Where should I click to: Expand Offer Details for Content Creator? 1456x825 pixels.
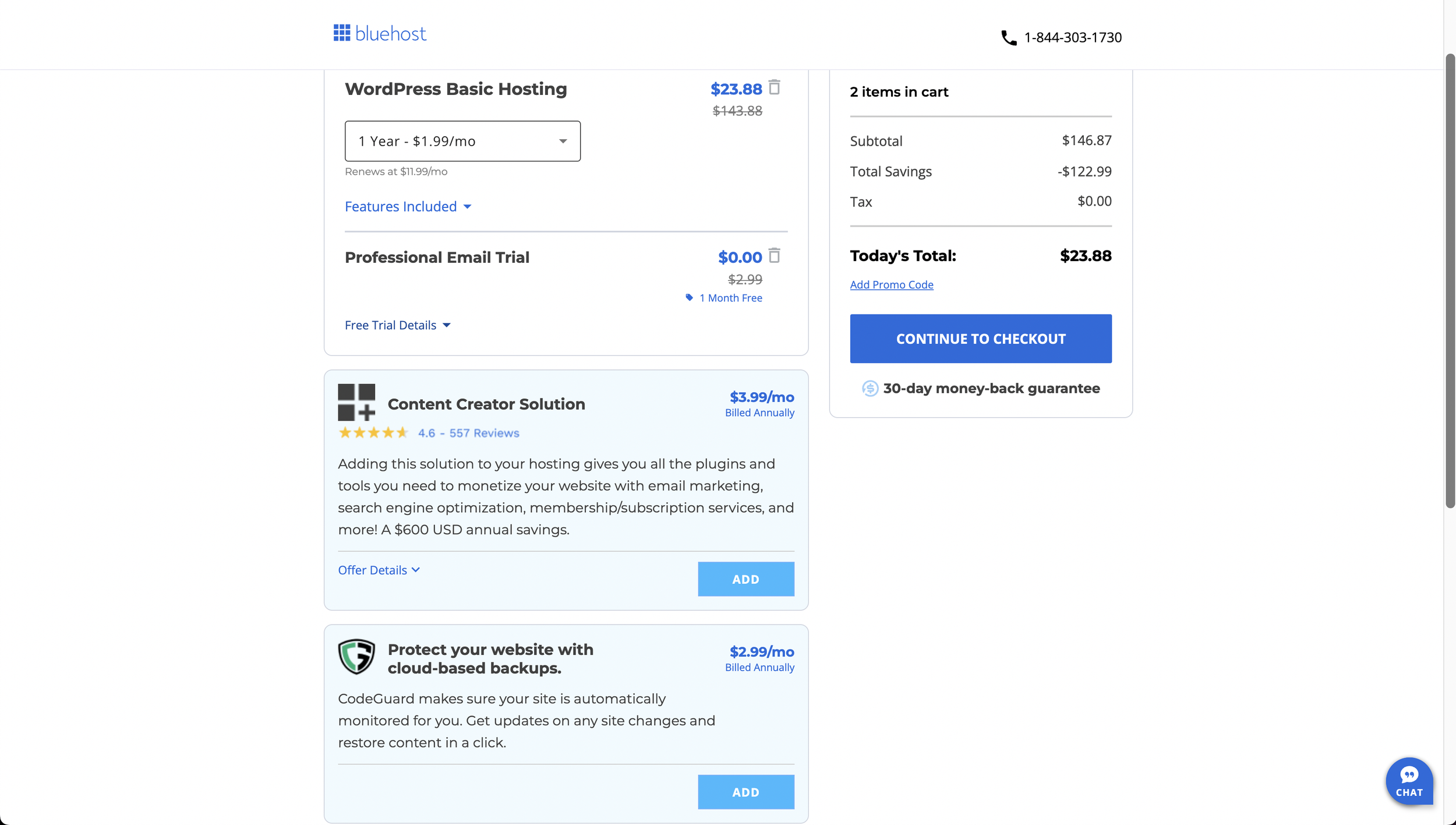[379, 570]
